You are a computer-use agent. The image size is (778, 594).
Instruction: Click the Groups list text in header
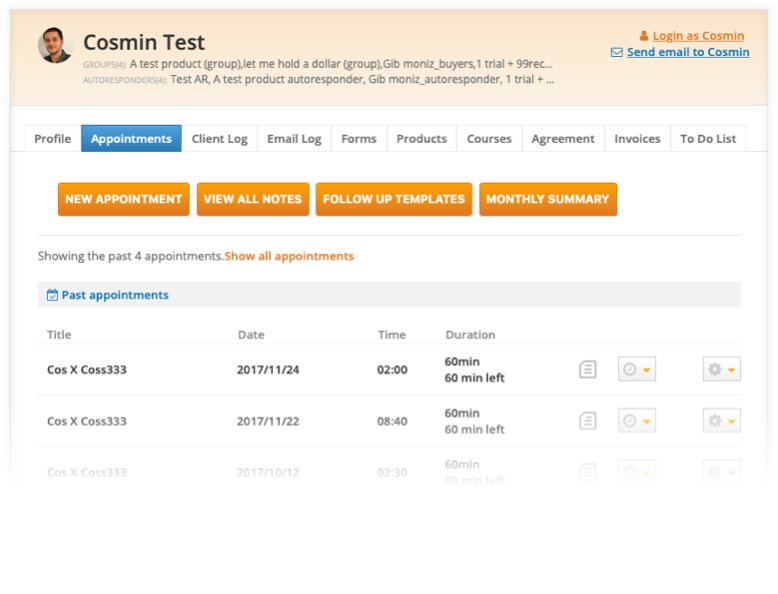tap(341, 64)
